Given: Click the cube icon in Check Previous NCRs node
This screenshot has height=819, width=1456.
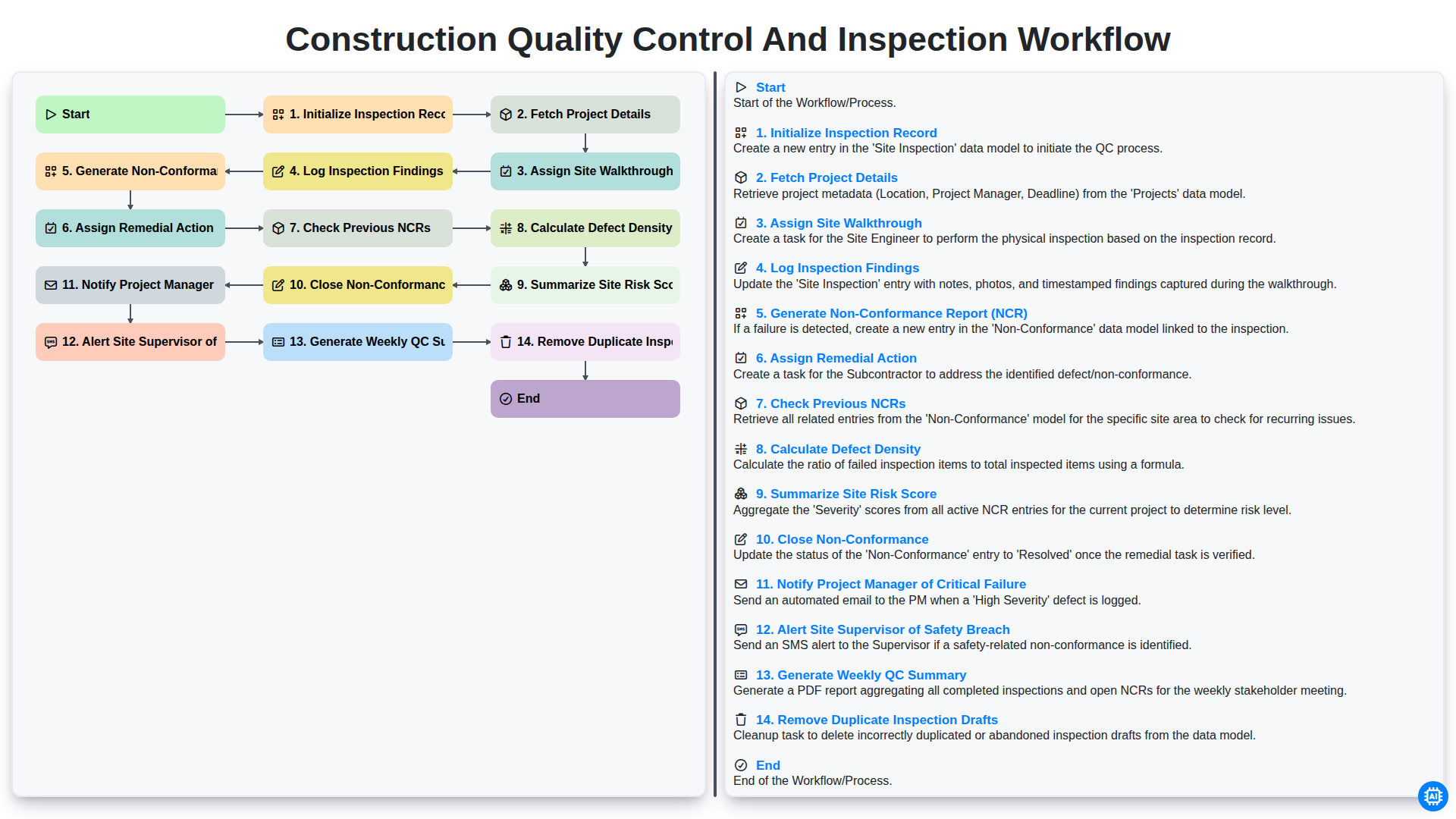Looking at the screenshot, I should 278,228.
